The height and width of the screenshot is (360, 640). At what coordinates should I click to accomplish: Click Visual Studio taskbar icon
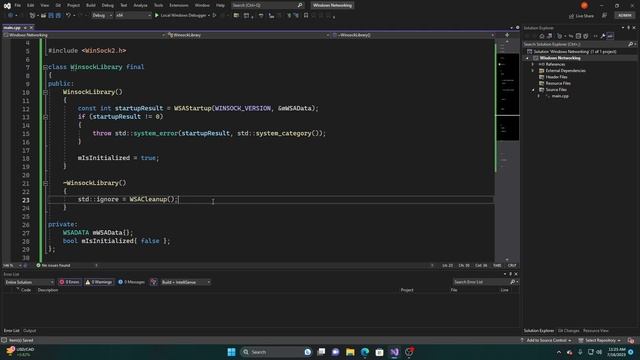[x=394, y=352]
